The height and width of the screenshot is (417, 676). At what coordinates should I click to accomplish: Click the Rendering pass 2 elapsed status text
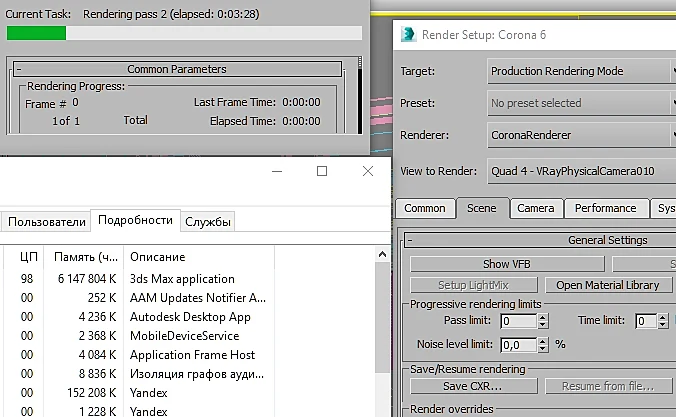(x=171, y=14)
